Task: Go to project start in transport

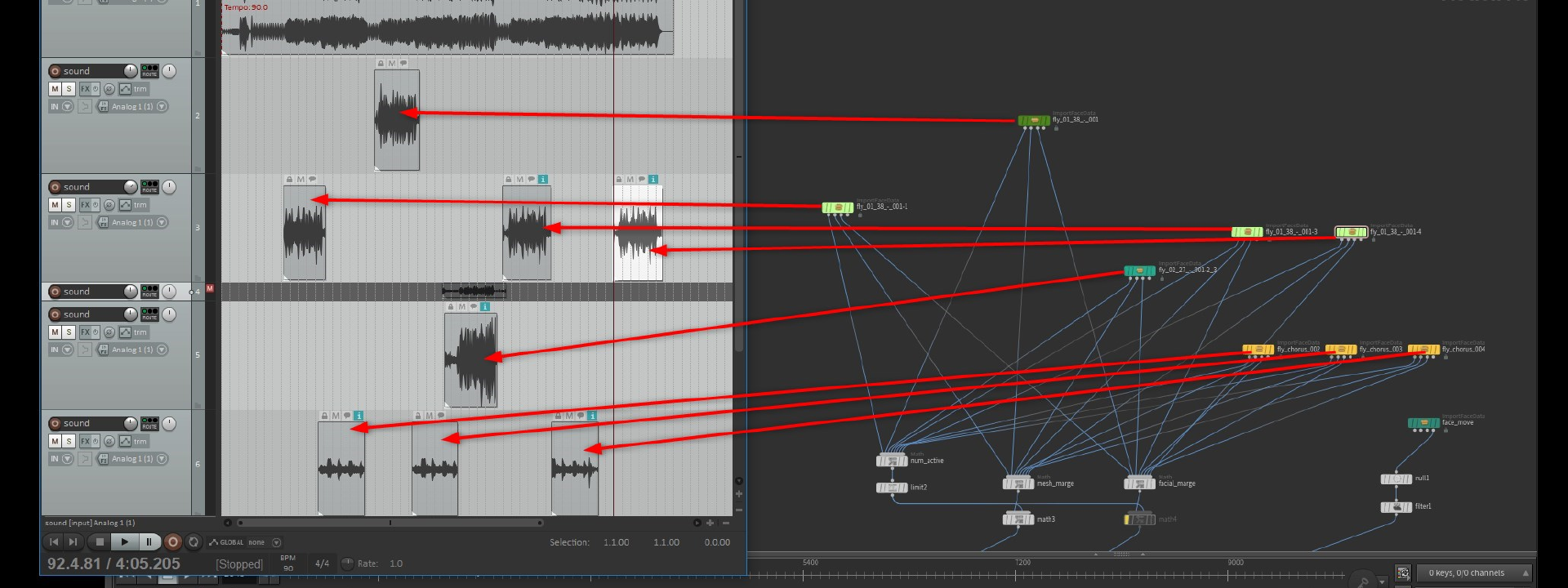Action: (x=54, y=541)
